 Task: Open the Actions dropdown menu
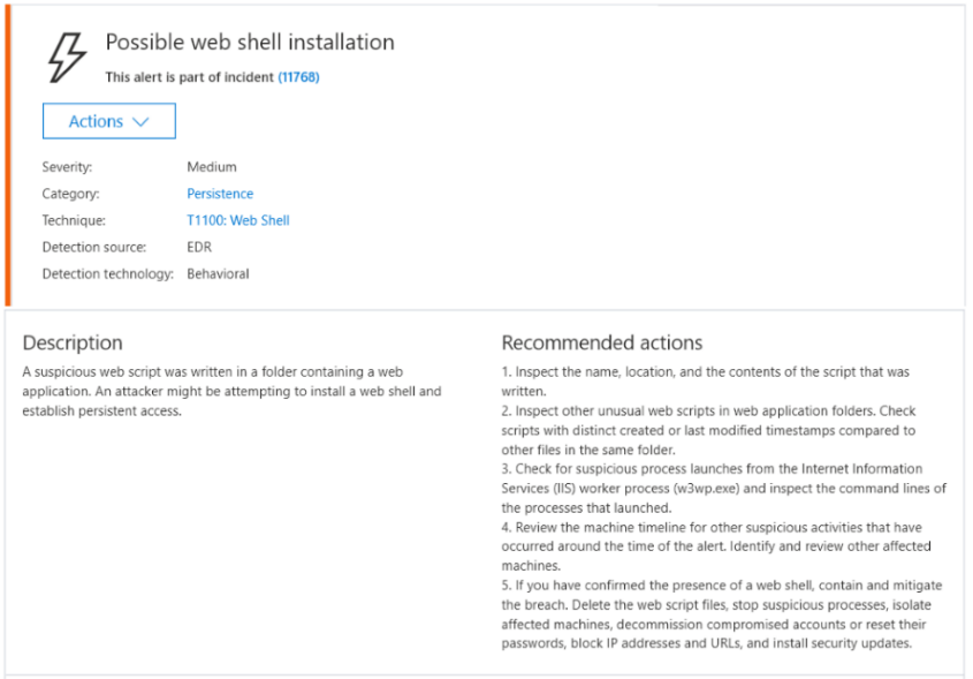pyautogui.click(x=108, y=120)
